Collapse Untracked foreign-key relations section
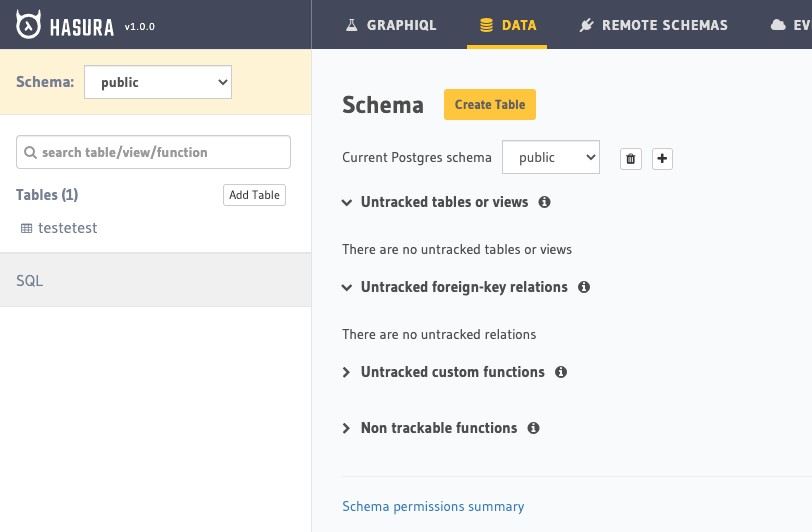This screenshot has height=532, width=812. click(x=346, y=287)
